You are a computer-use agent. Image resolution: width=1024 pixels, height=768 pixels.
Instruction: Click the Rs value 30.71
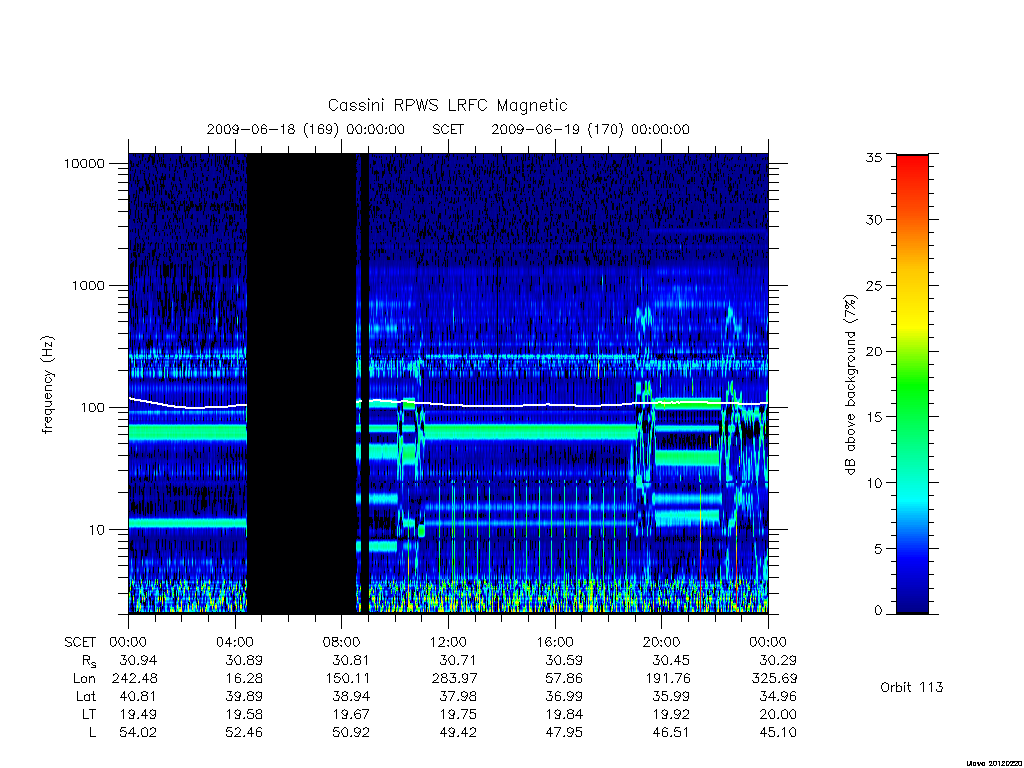click(458, 660)
